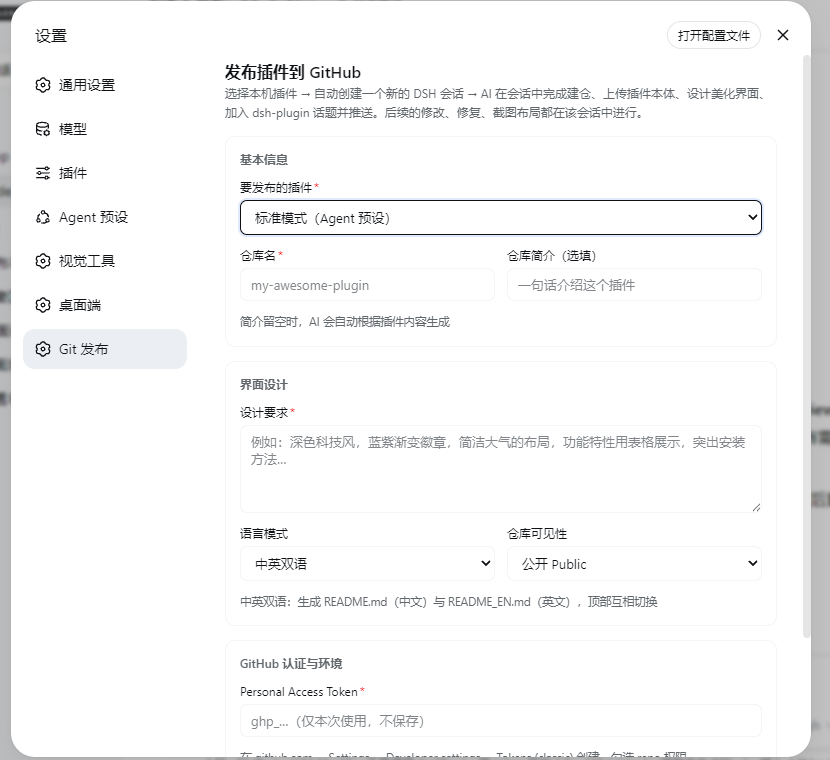Focus the 仓库名 input field
Image resolution: width=830 pixels, height=760 pixels.
click(367, 285)
